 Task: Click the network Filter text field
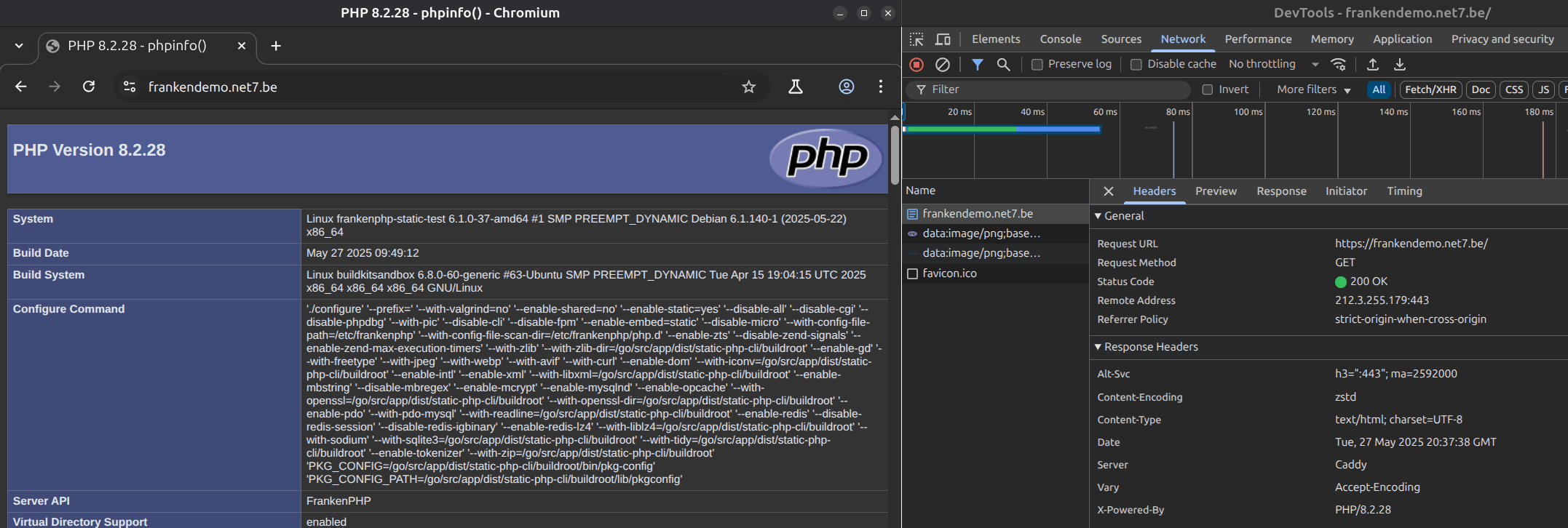click(x=1048, y=89)
